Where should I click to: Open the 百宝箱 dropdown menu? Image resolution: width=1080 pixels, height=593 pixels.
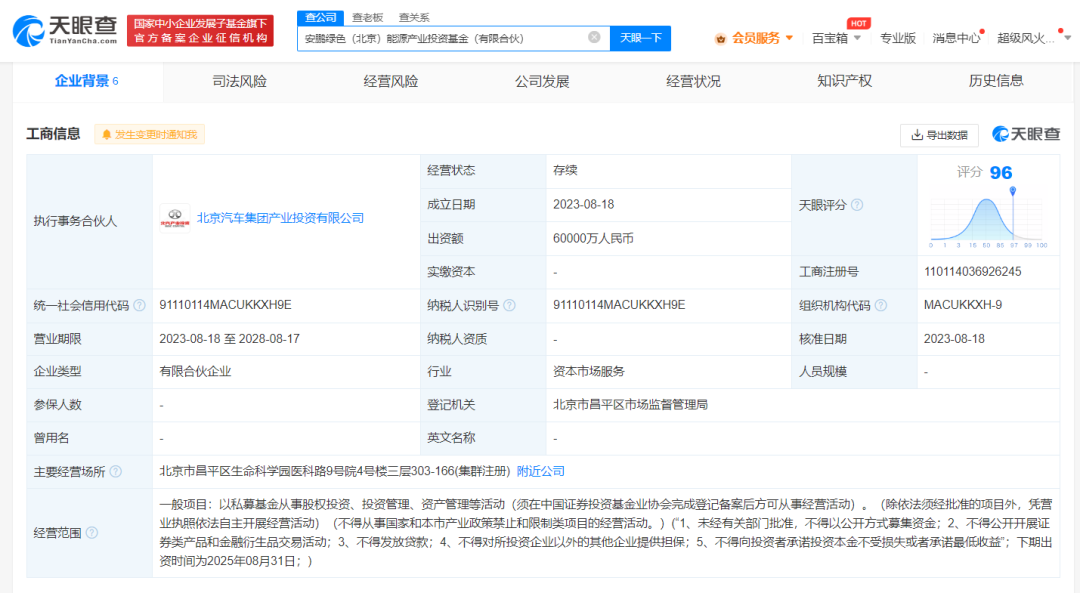pyautogui.click(x=835, y=38)
